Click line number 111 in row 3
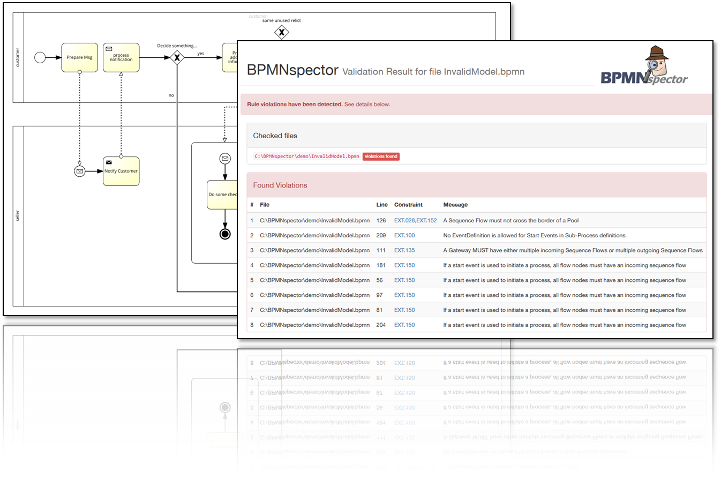The image size is (721, 492). (x=381, y=250)
